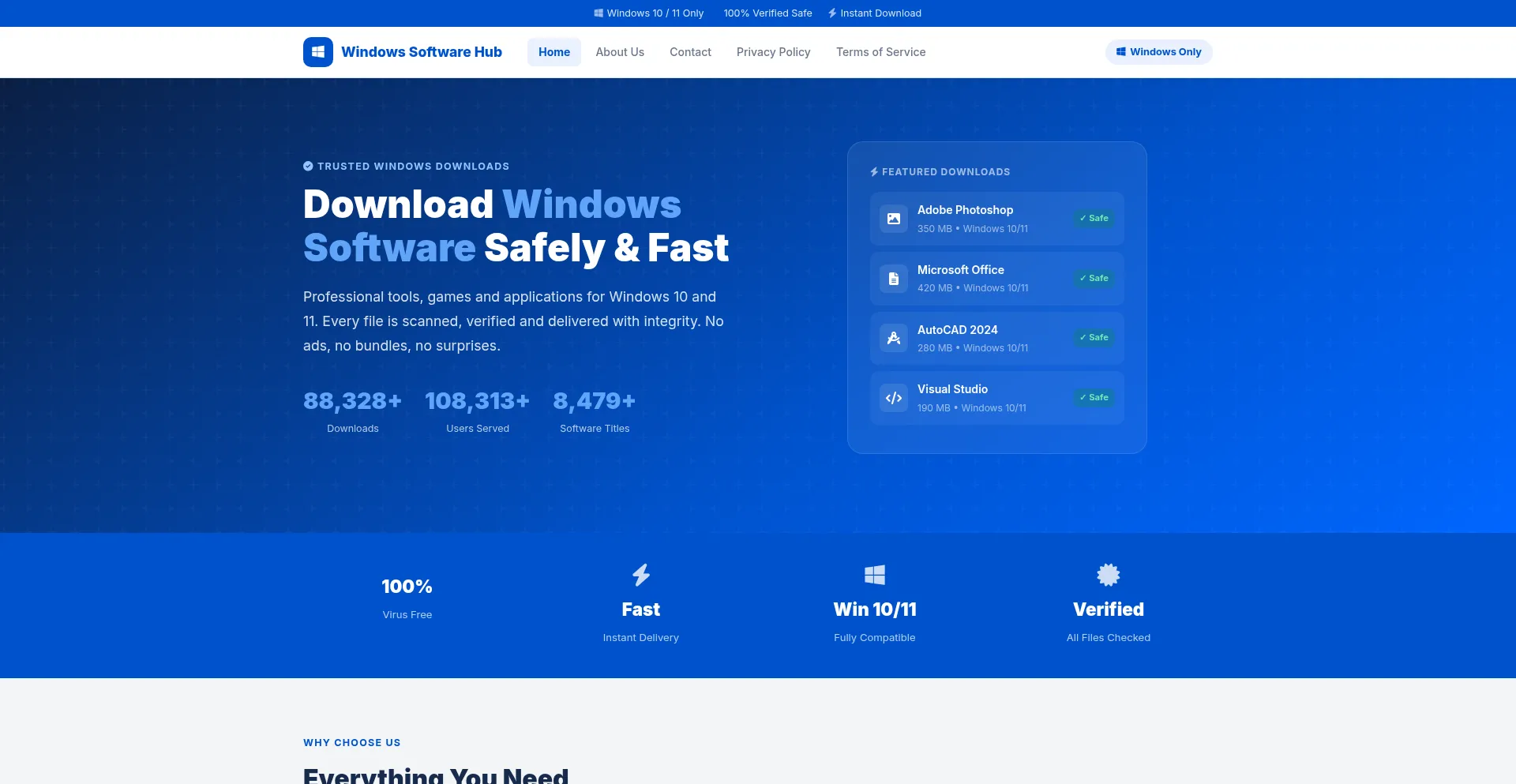Click the 190 MB • Windows 10/11 text
The image size is (1516, 784).
click(972, 408)
